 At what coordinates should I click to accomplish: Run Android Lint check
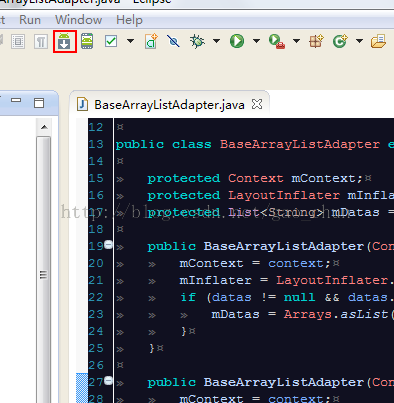[111, 41]
